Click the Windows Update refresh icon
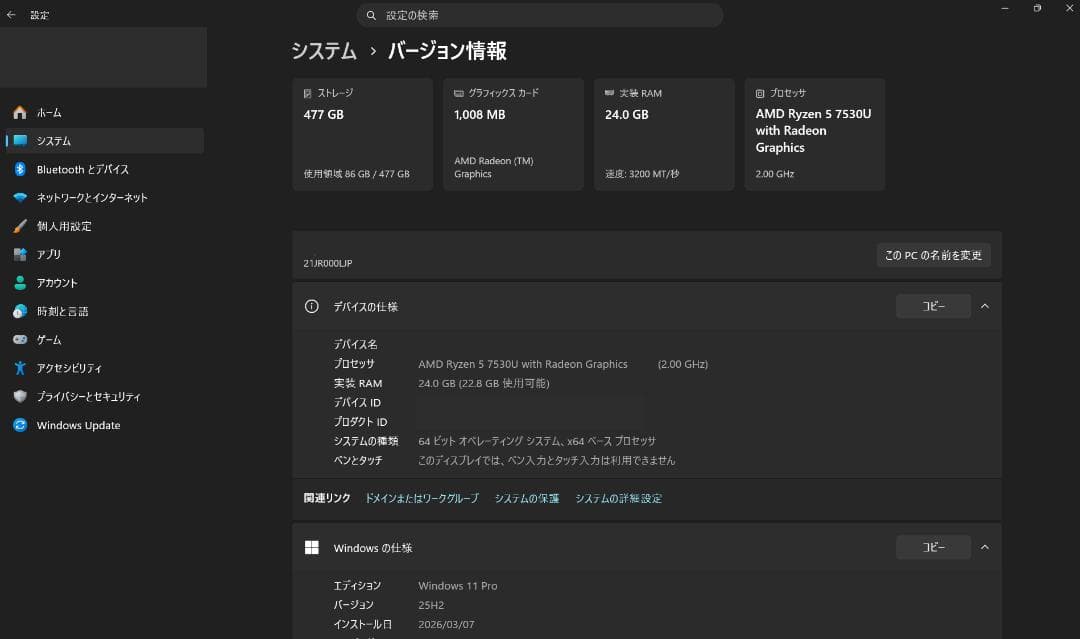This screenshot has height=639, width=1080. coord(20,425)
